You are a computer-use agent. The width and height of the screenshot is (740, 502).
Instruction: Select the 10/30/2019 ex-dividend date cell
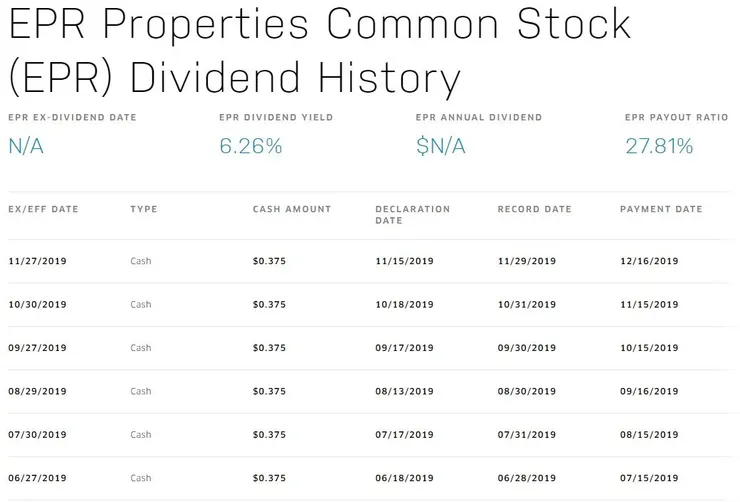coord(37,305)
